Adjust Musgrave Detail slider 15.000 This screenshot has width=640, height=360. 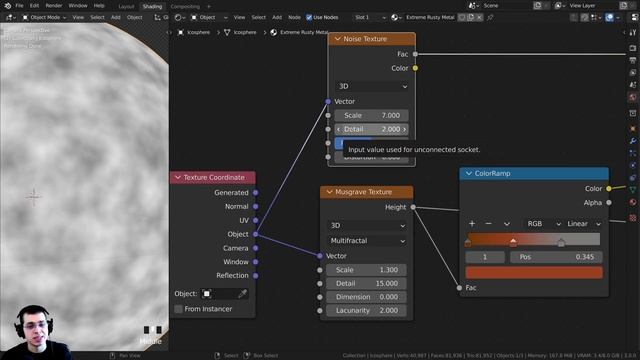367,283
